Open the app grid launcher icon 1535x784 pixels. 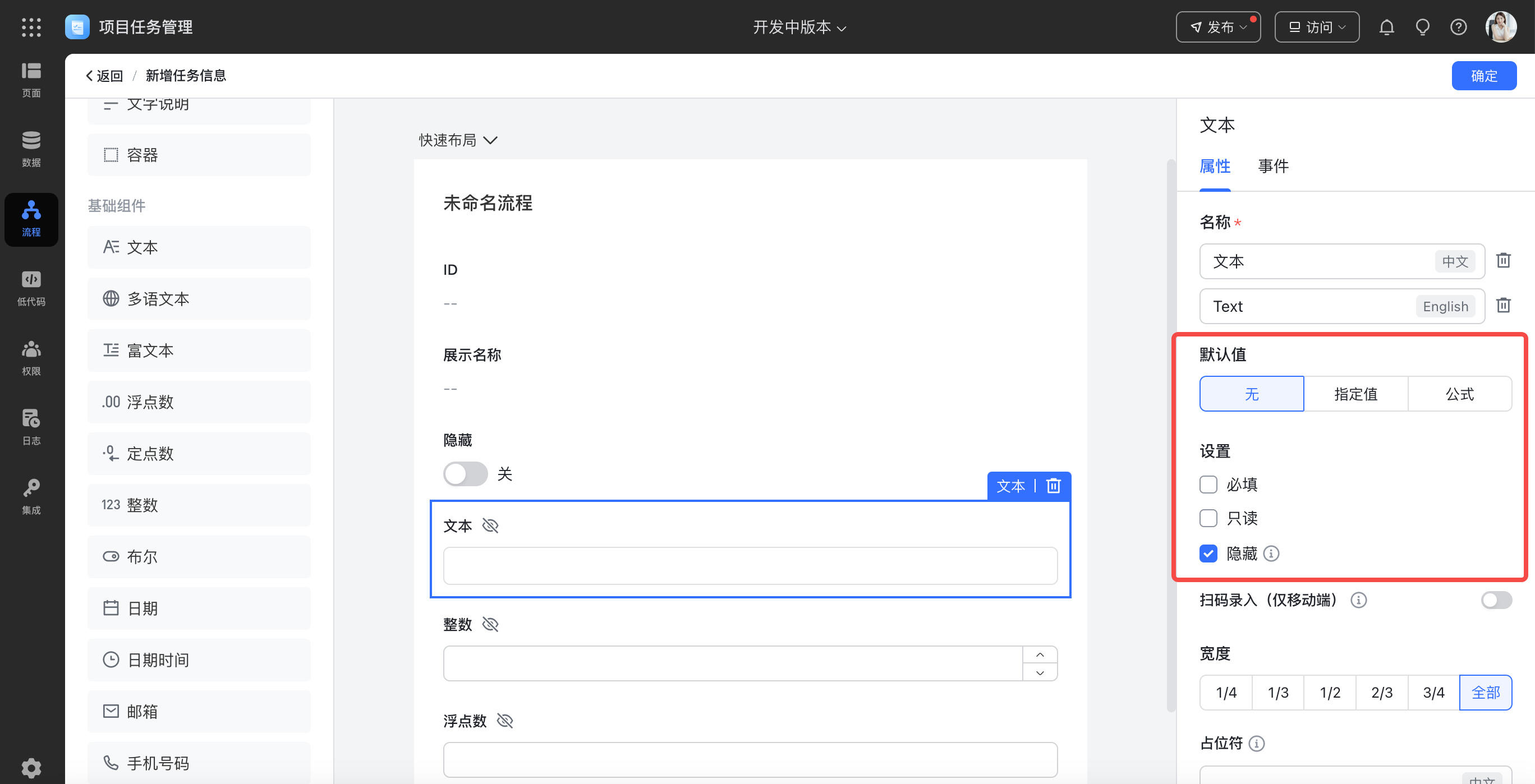(x=31, y=27)
